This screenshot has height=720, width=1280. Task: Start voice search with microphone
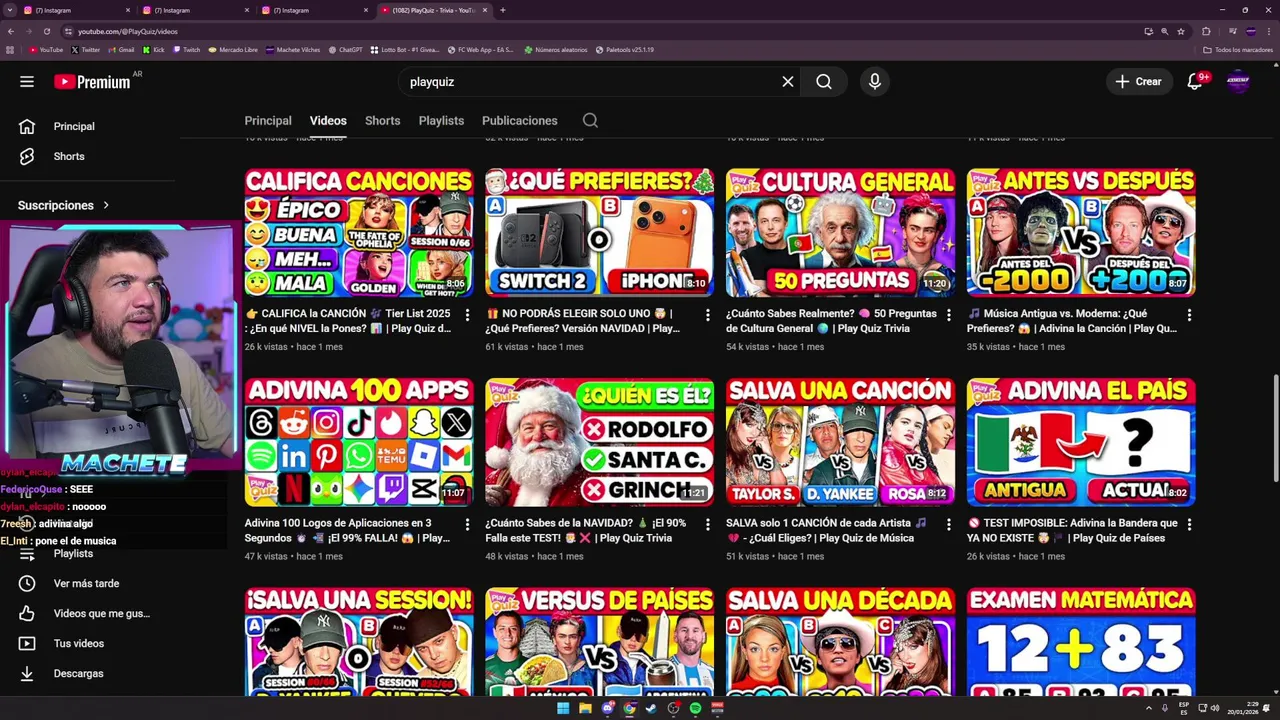coord(875,82)
